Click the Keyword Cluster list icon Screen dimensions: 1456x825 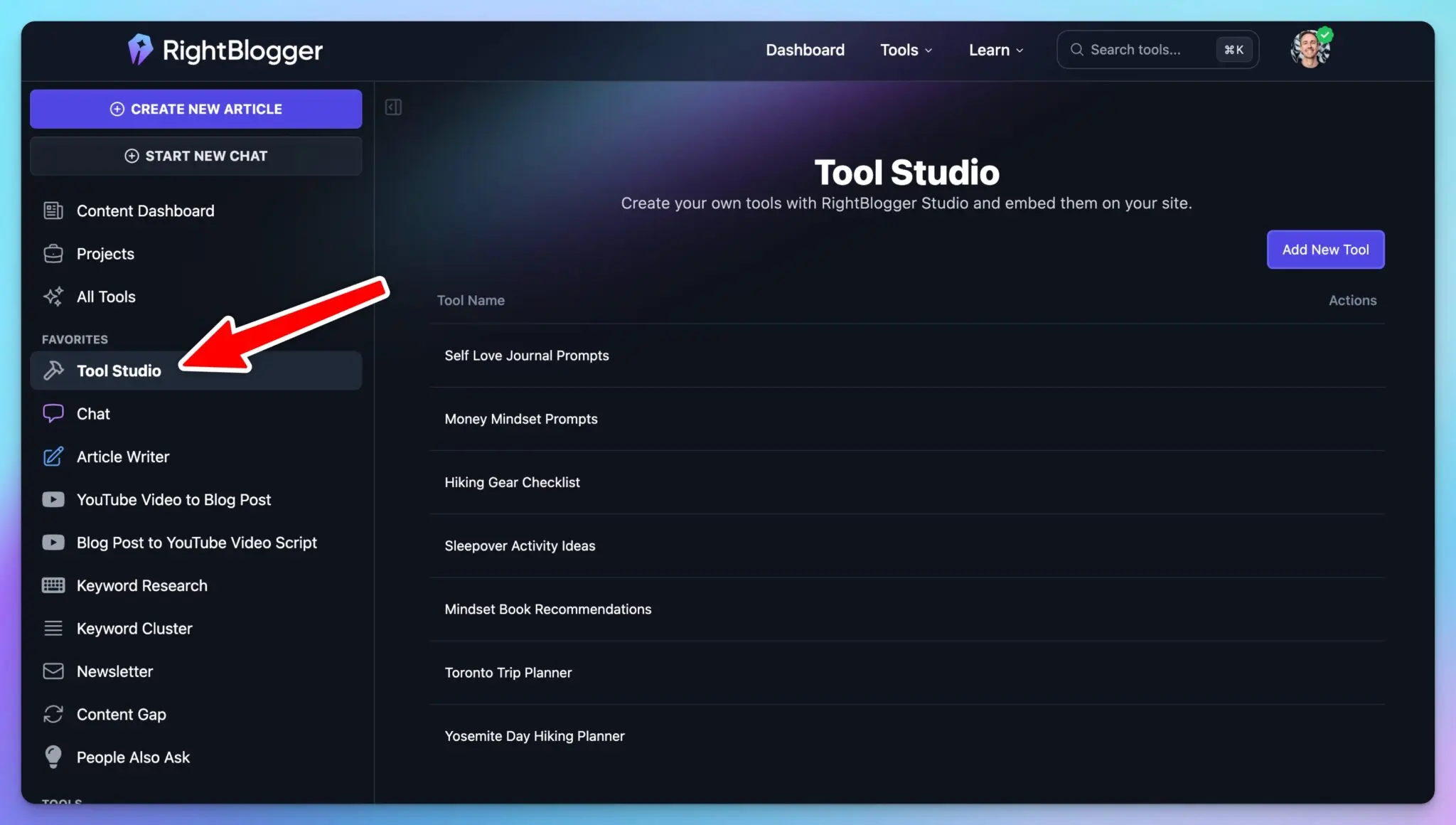(53, 628)
